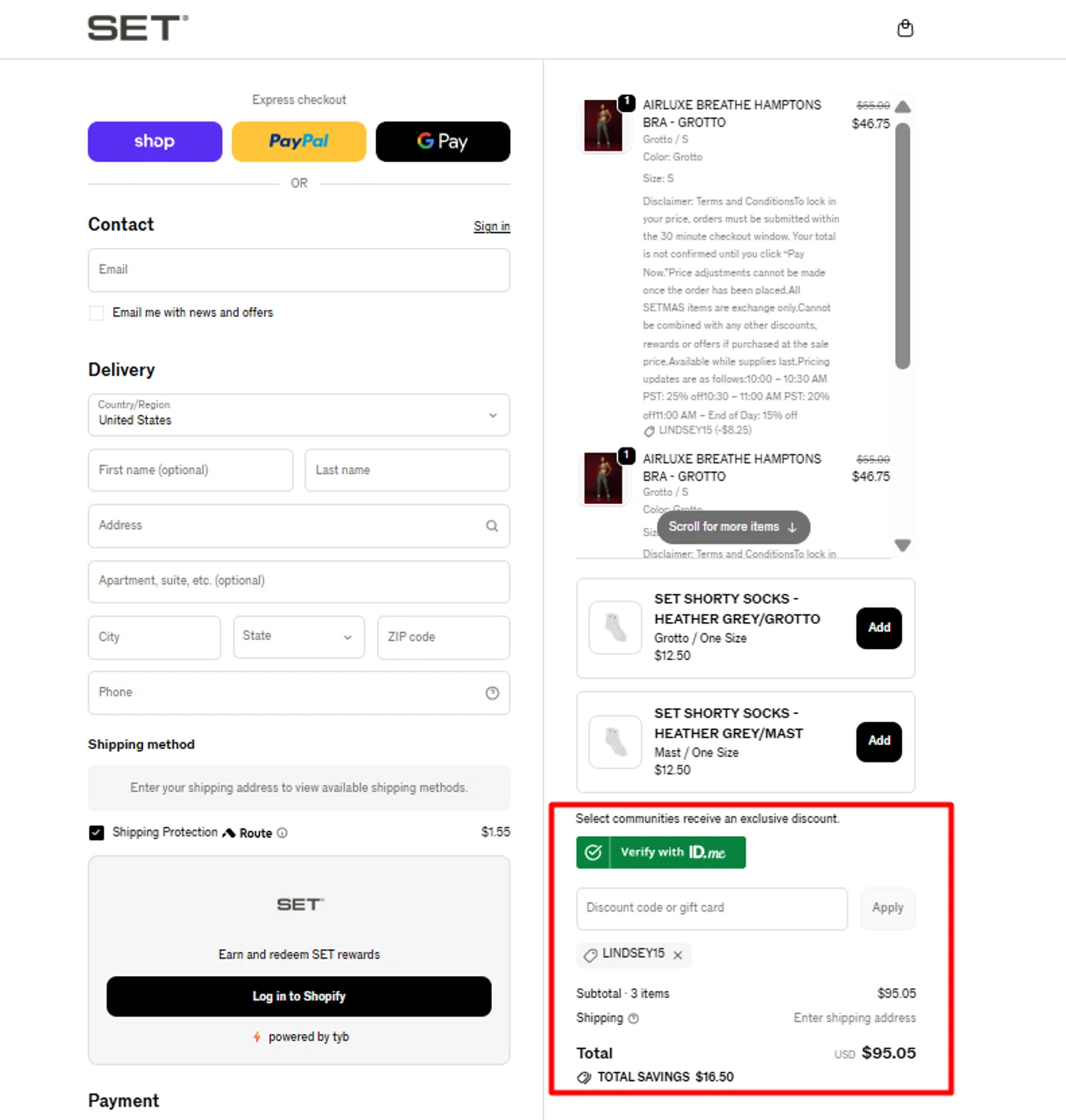Screen dimensions: 1066x1120
Task: Open Shipping Protection info icon next to Route
Action: [282, 833]
